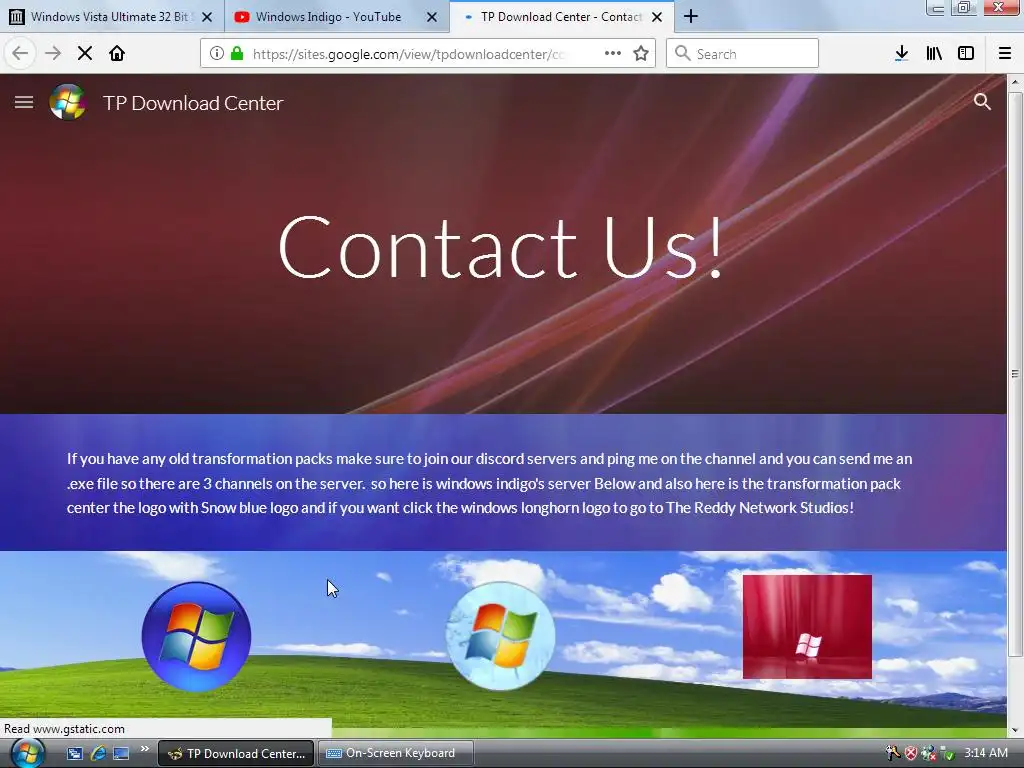Show site information icon in address bar

coord(217,54)
